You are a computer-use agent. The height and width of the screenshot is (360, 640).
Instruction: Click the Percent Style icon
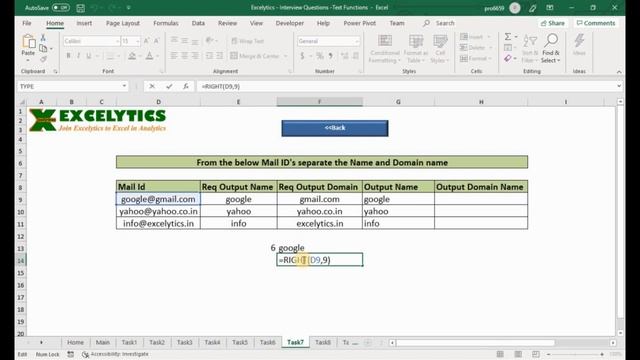click(320, 56)
